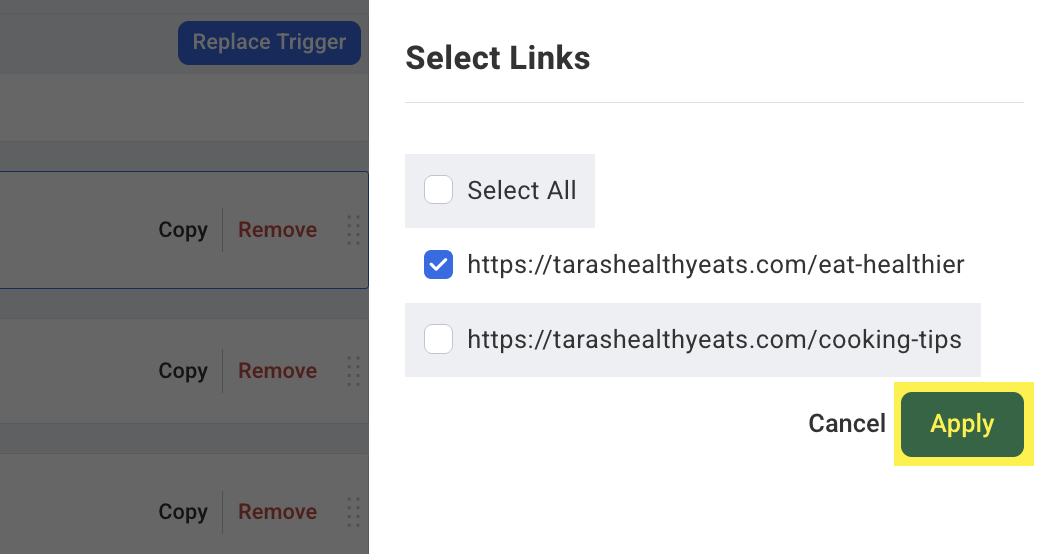Click the Select All label text
Viewport: 1056px width, 554px height.
[522, 191]
